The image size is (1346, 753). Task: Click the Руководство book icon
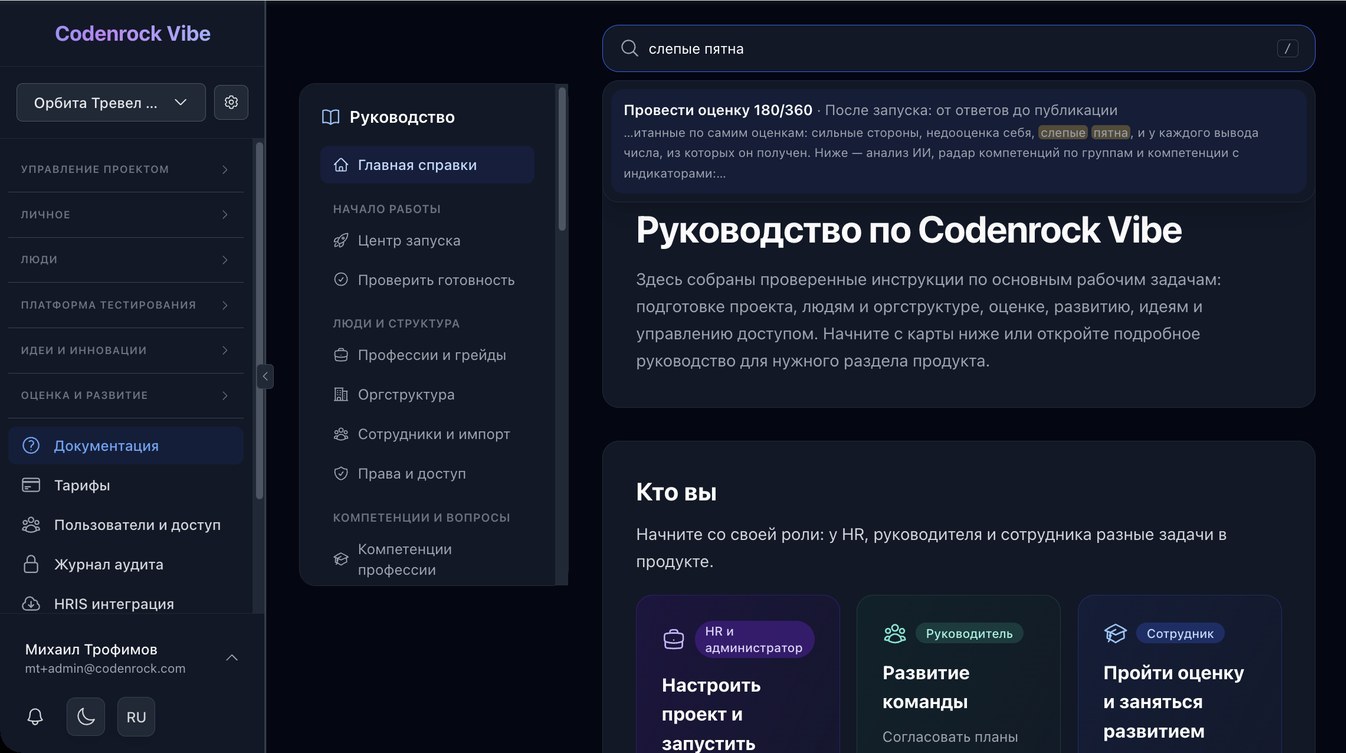tap(331, 117)
